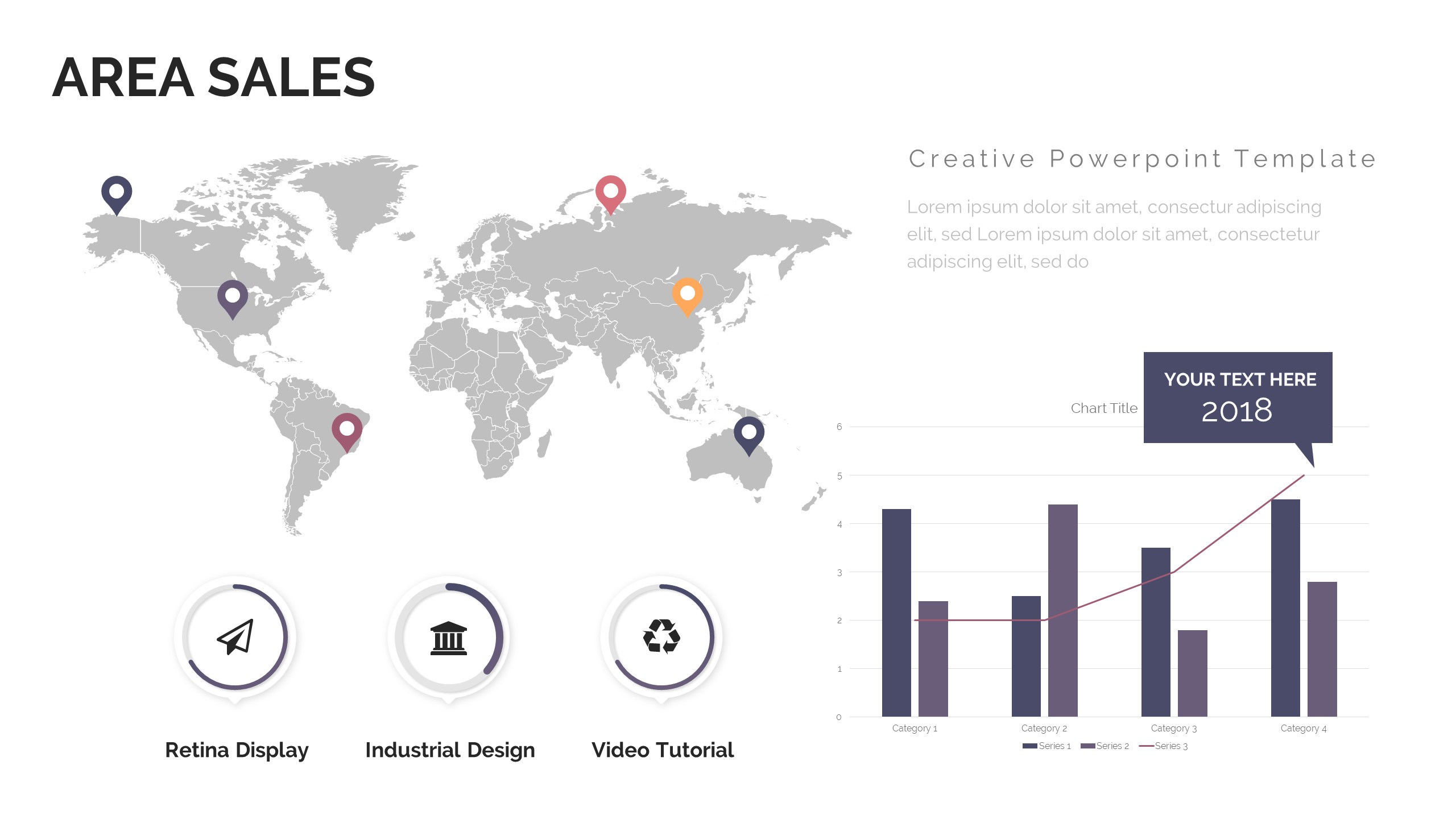Click the Video Tutorial label
Screen dimensions: 1456x819
click(663, 750)
